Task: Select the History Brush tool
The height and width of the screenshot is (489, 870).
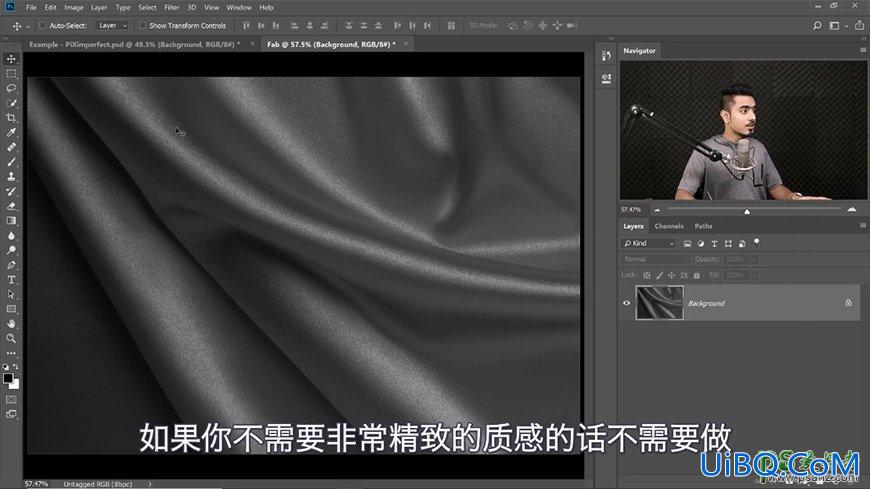Action: (x=11, y=191)
